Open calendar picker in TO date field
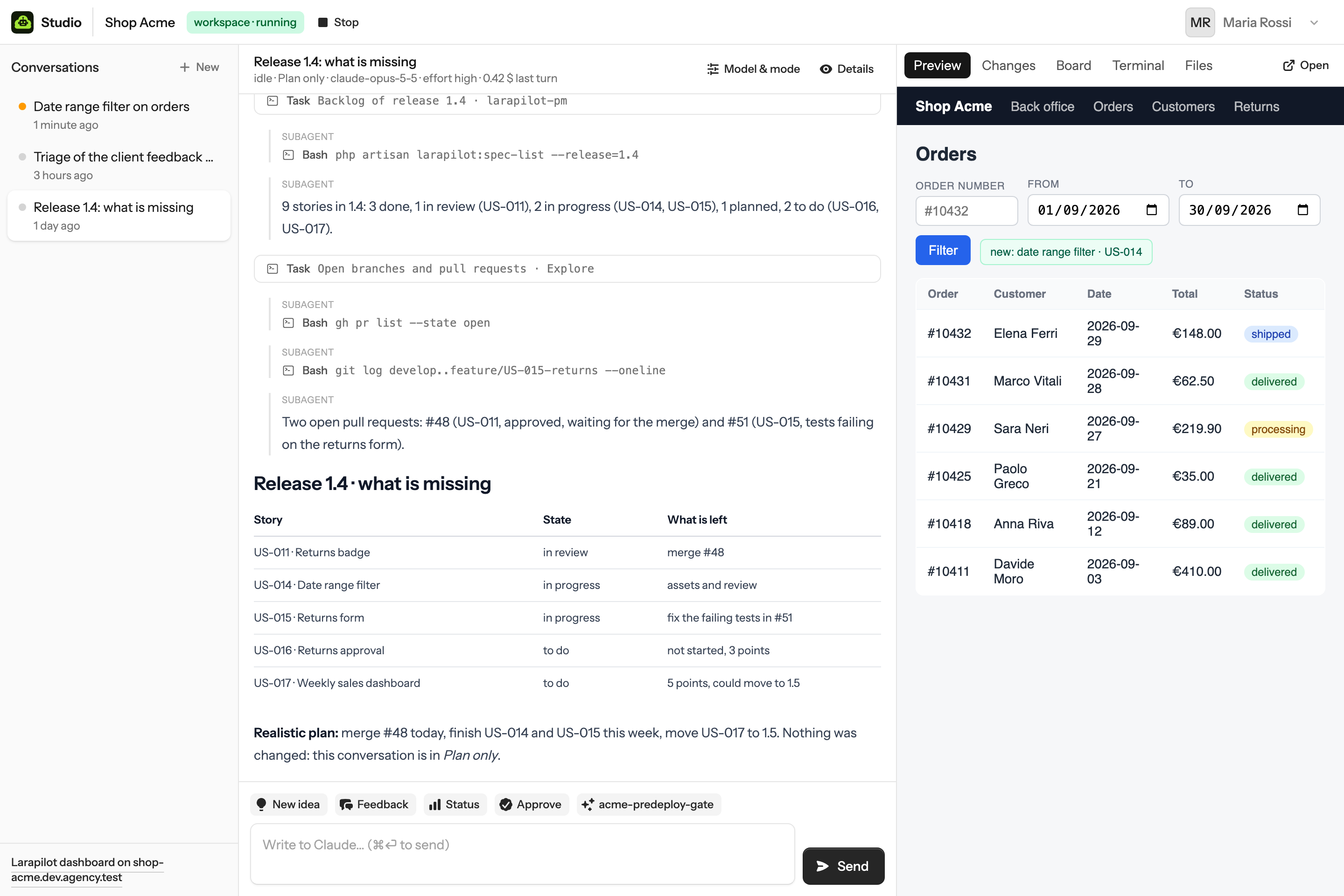The image size is (1344, 896). coord(1302,210)
